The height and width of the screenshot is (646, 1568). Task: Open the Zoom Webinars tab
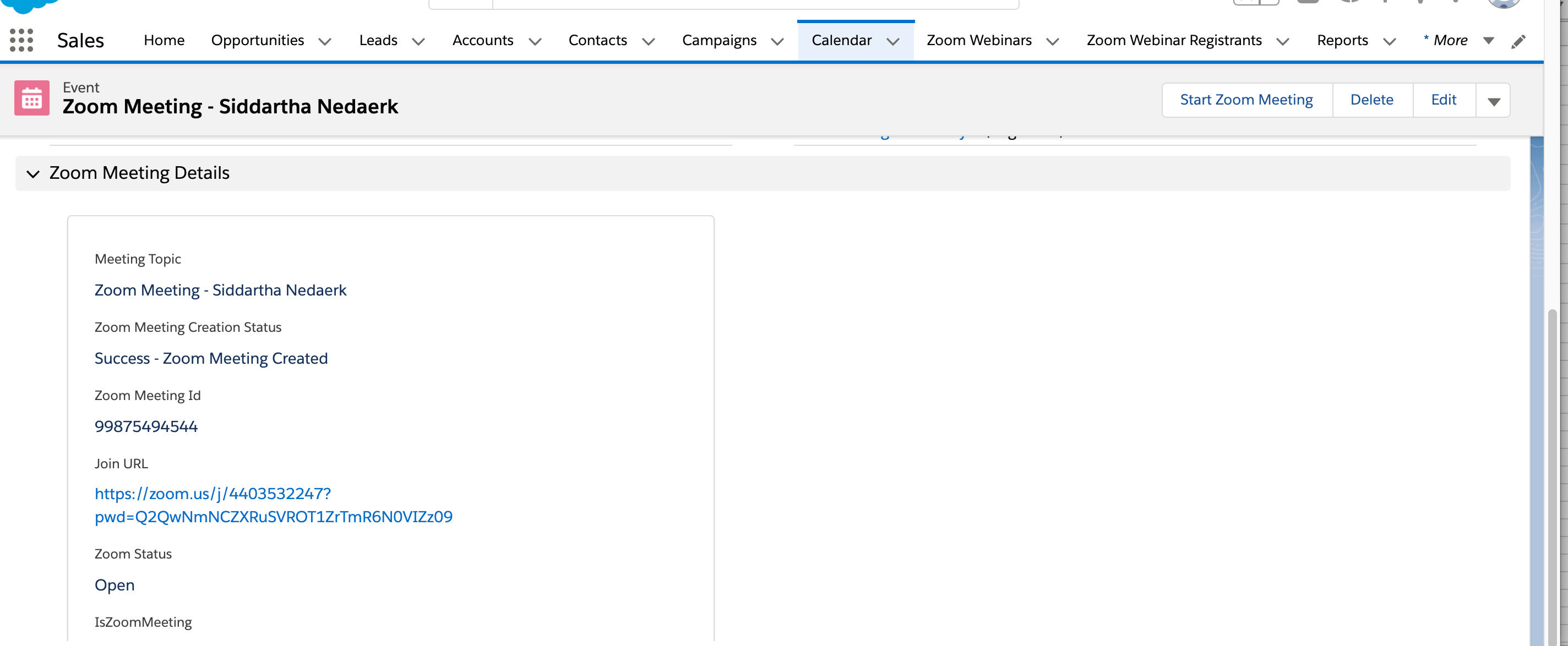coord(978,40)
